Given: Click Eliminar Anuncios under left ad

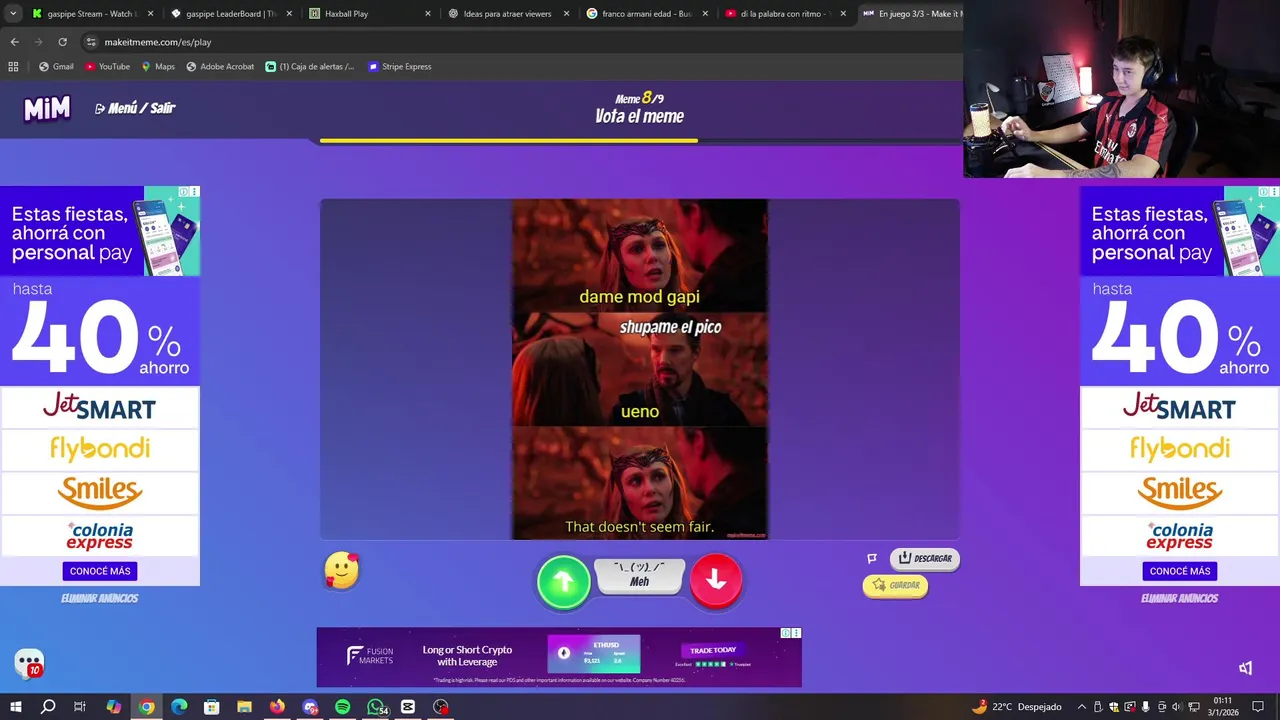Looking at the screenshot, I should (99, 598).
